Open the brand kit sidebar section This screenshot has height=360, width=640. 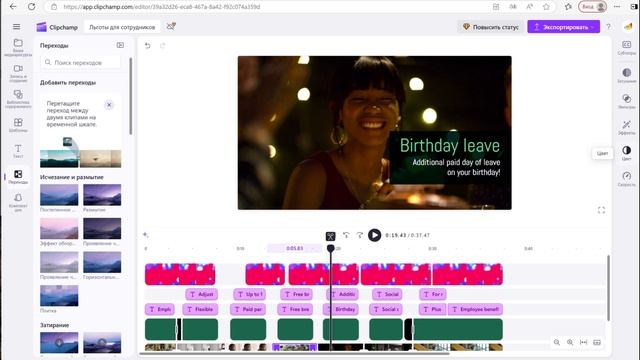[x=18, y=202]
